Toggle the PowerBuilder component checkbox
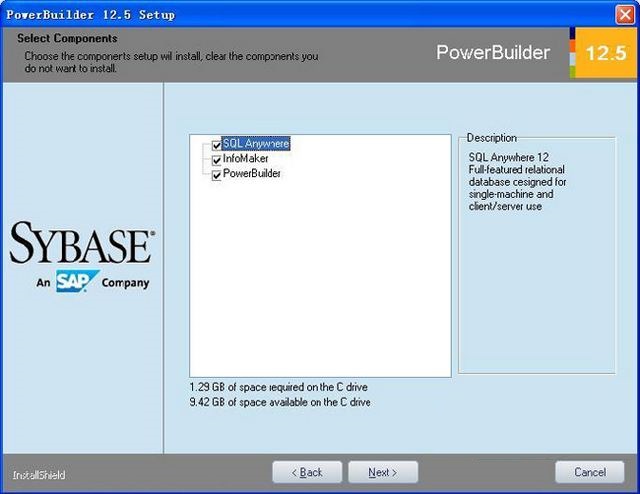 216,175
